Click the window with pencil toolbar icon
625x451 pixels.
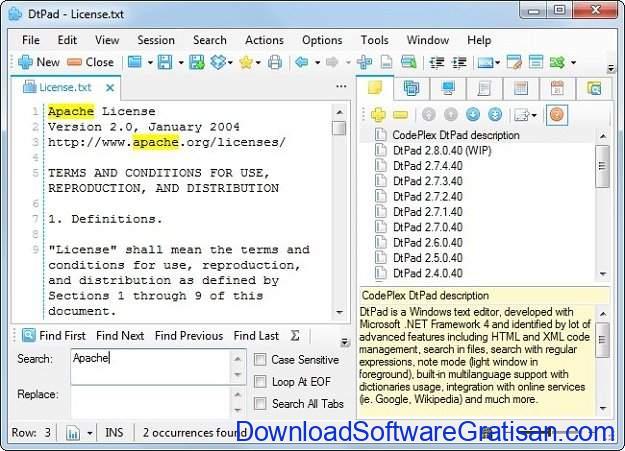pos(514,62)
